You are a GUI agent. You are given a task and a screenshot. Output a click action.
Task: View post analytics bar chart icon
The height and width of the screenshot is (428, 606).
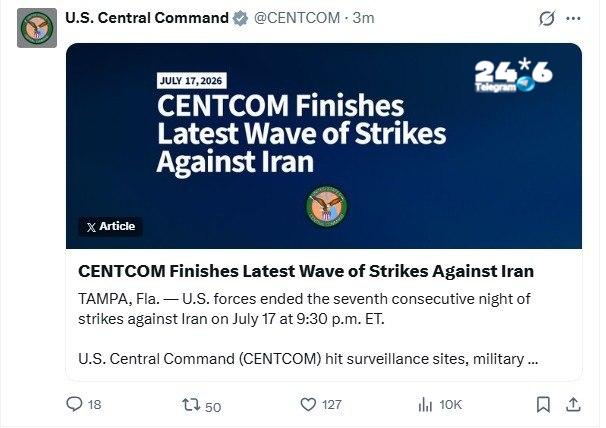[x=425, y=405]
